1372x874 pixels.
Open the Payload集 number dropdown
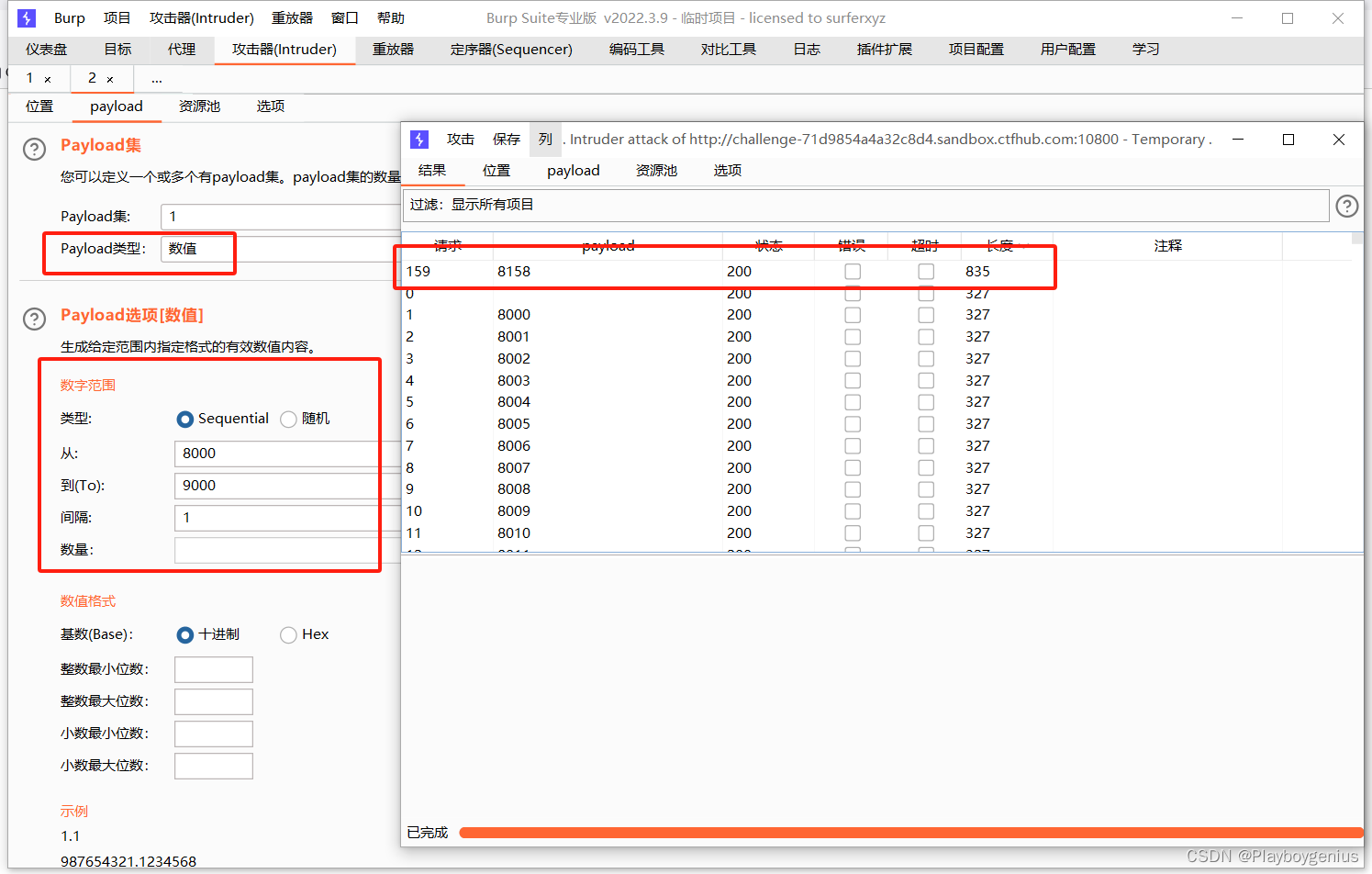280,217
